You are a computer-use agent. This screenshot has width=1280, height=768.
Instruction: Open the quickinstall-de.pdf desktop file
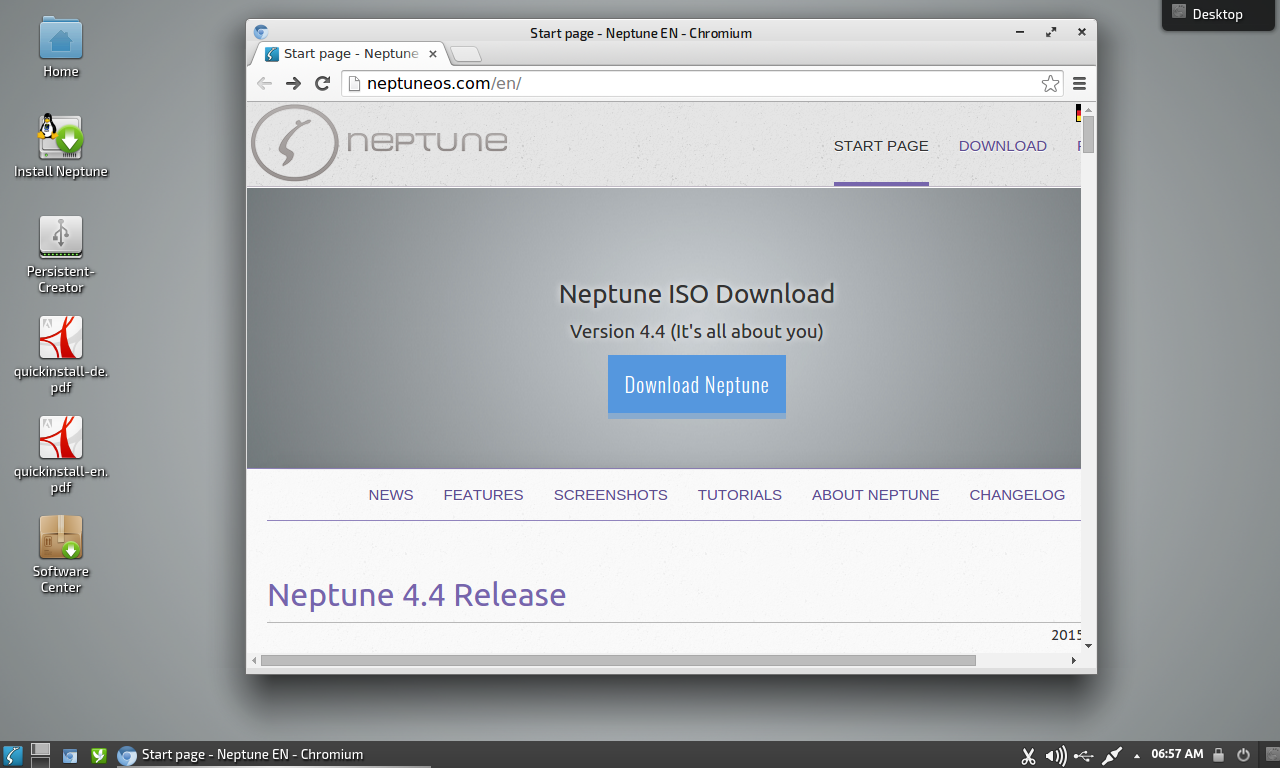coord(61,355)
